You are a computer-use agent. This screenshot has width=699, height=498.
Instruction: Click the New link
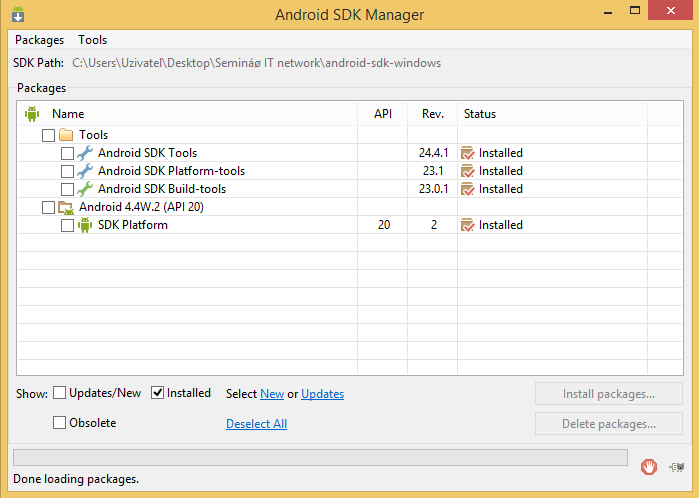[272, 394]
